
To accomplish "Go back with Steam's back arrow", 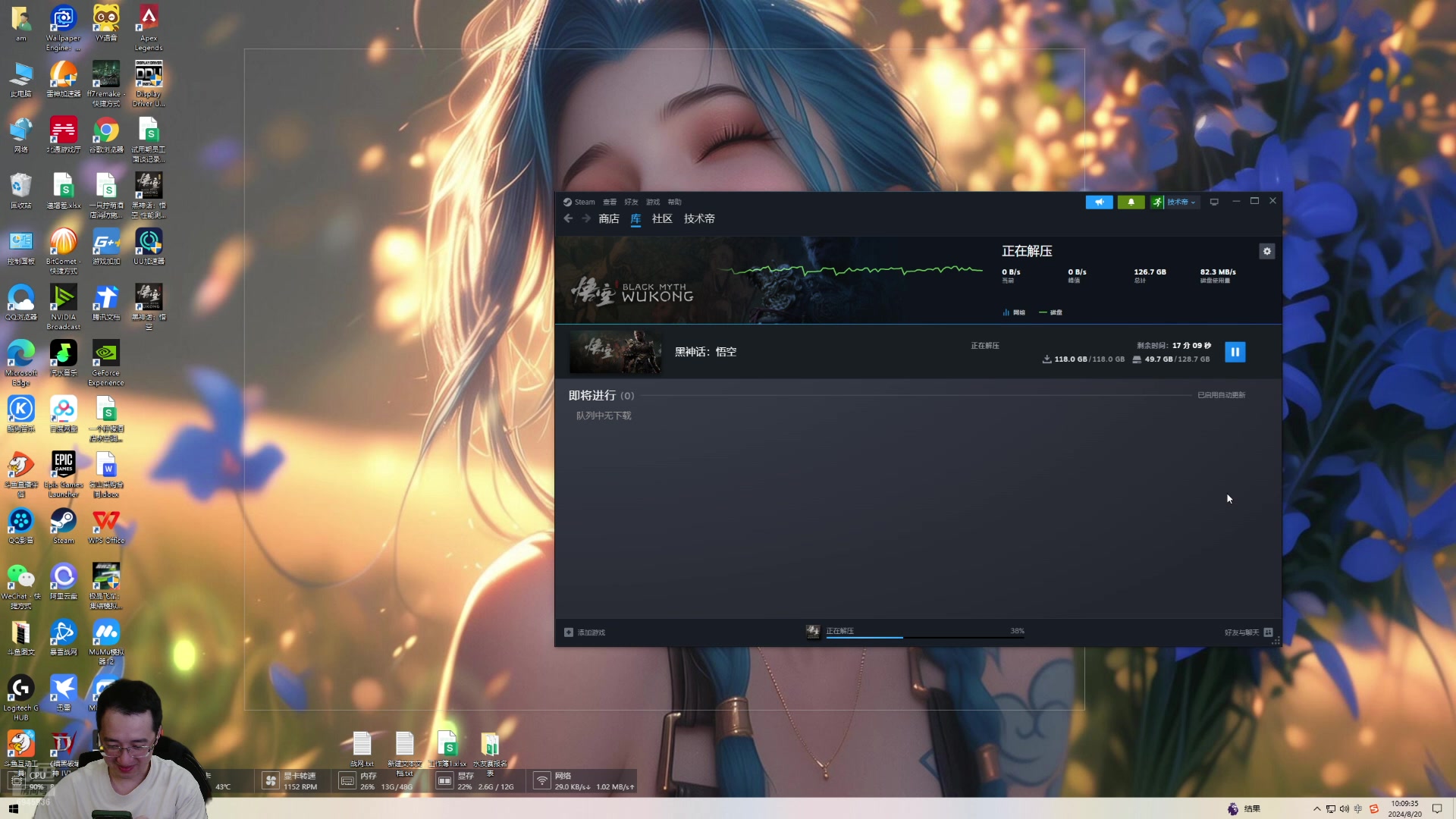I will pyautogui.click(x=568, y=218).
